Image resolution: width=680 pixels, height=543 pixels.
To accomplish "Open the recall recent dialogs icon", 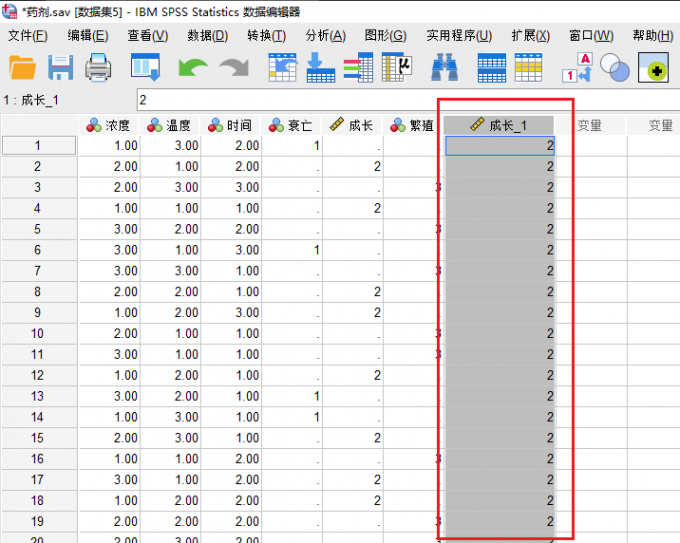I will (146, 68).
